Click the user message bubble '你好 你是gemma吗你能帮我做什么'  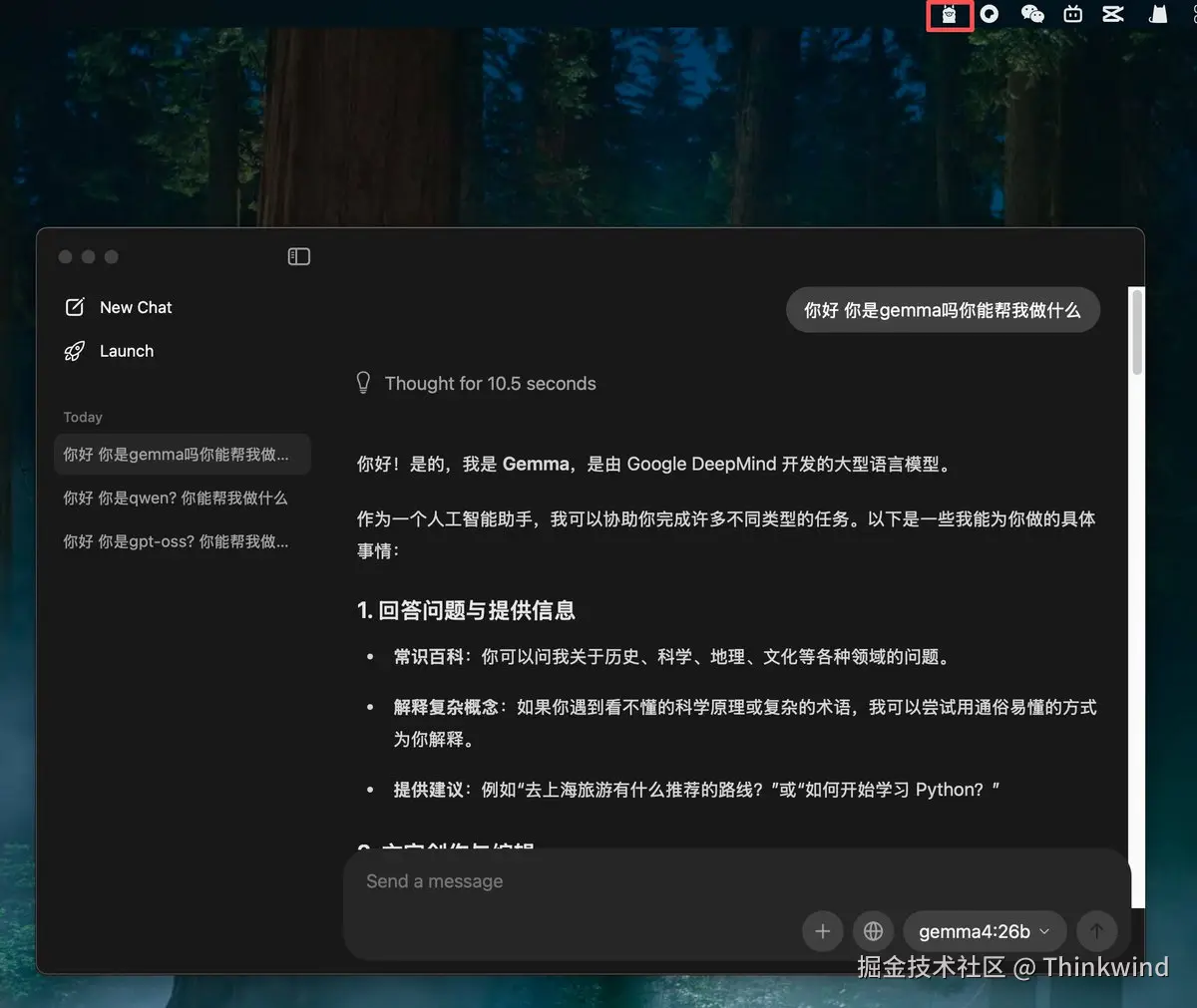click(943, 310)
